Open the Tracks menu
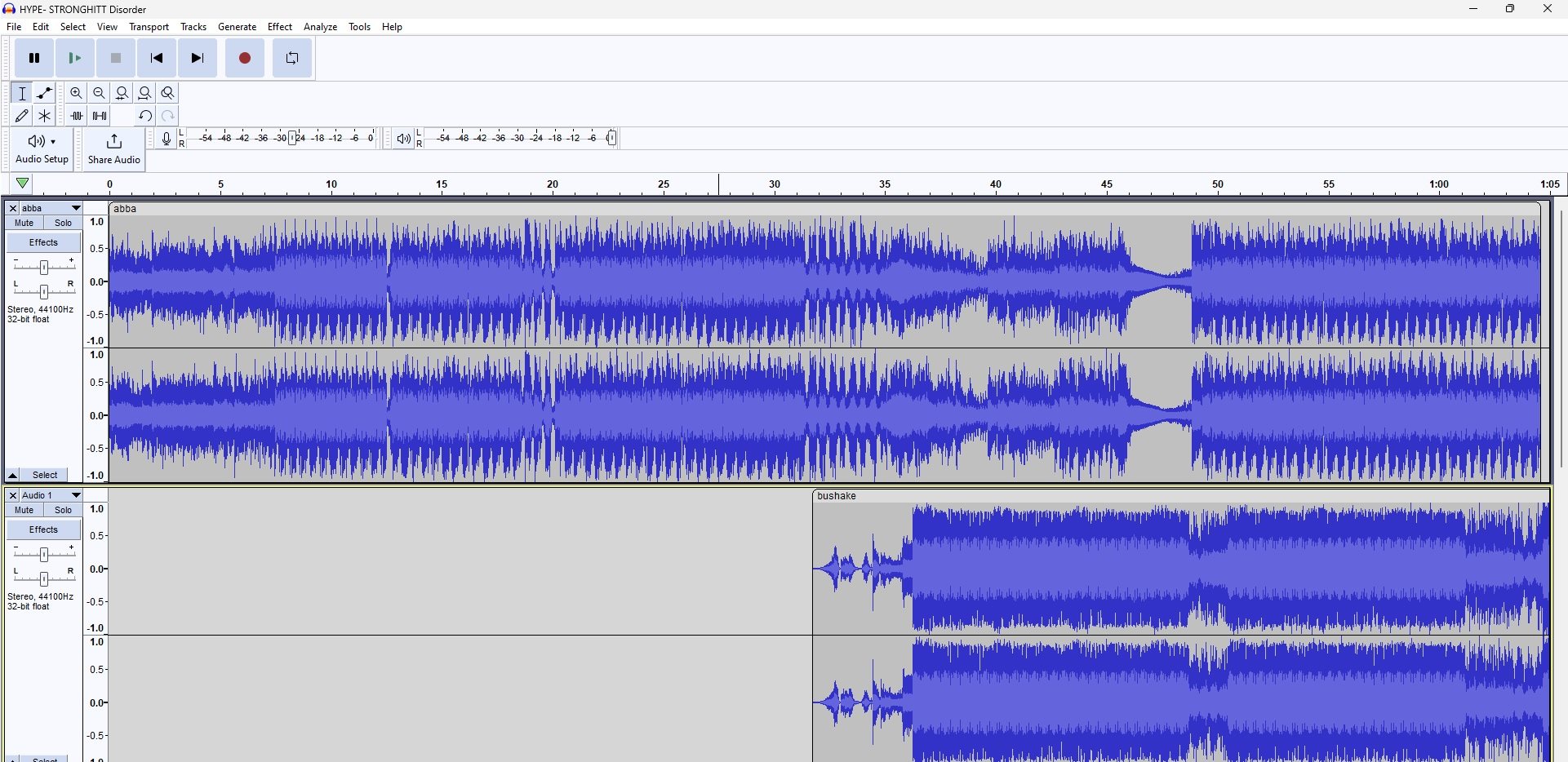Image resolution: width=1568 pixels, height=762 pixels. click(194, 27)
